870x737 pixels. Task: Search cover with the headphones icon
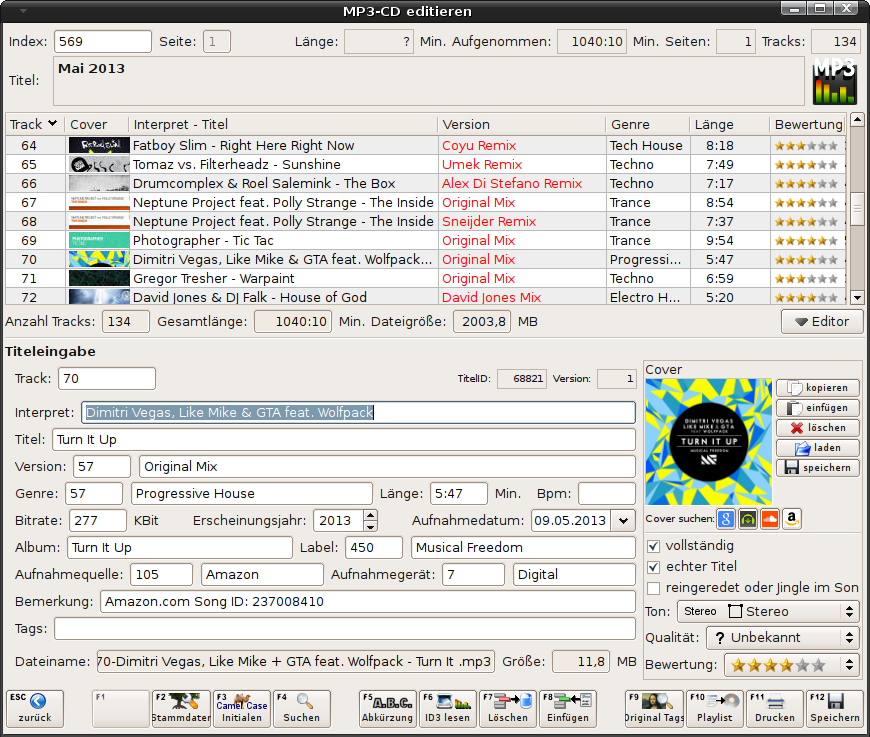click(x=748, y=519)
